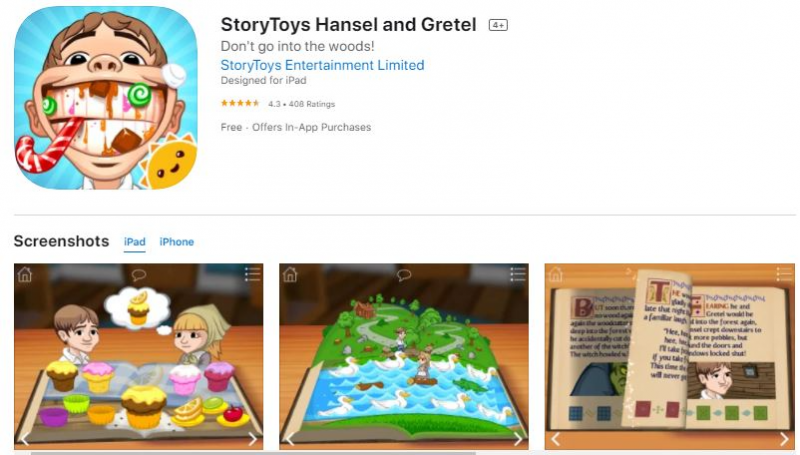Viewport: 800px width, 455px height.
Task: Click home icon in storybook page screenshot
Action: pyautogui.click(x=555, y=275)
